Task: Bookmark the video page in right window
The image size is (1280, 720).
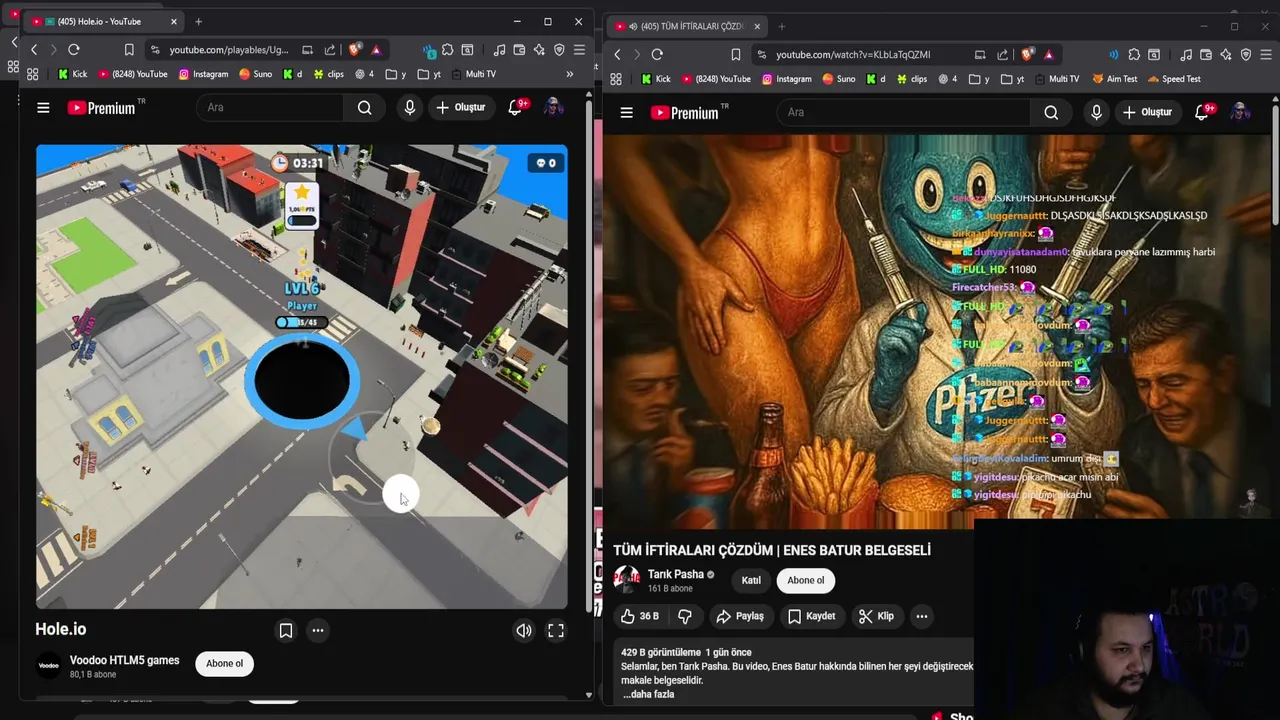Action: (736, 55)
